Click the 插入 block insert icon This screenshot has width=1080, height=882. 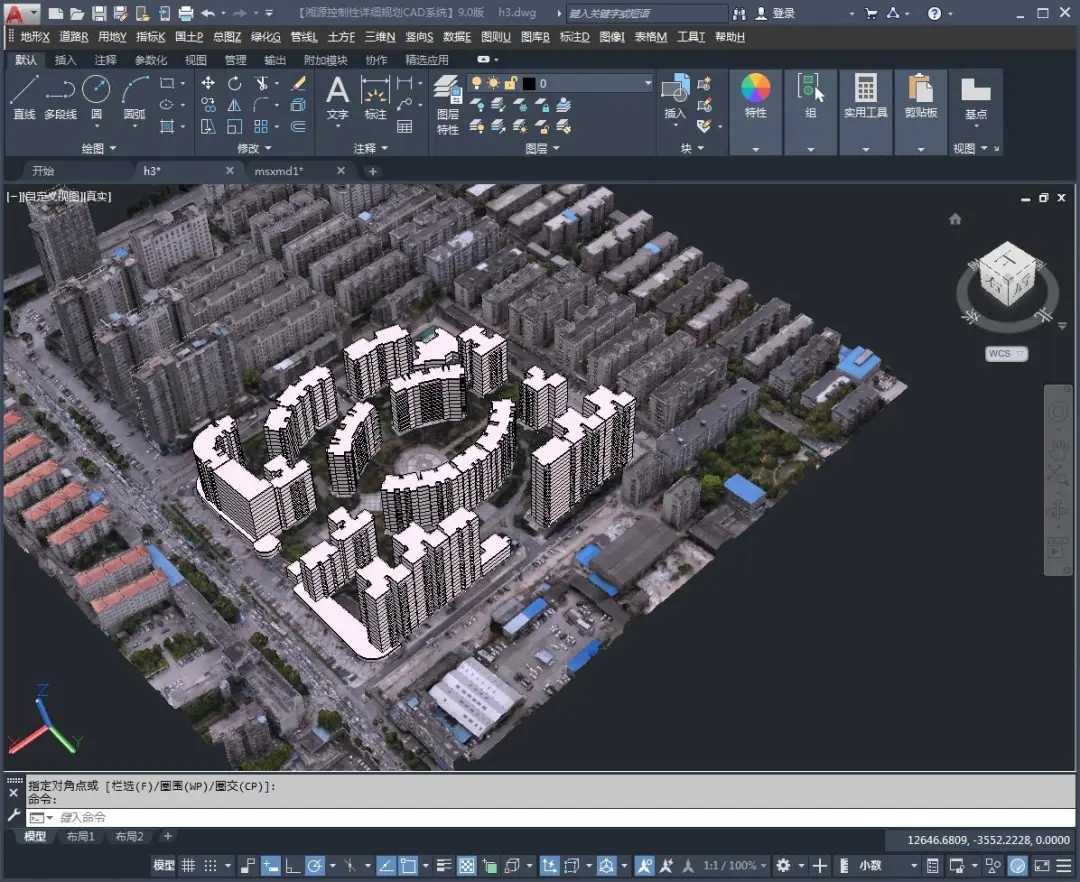point(675,96)
